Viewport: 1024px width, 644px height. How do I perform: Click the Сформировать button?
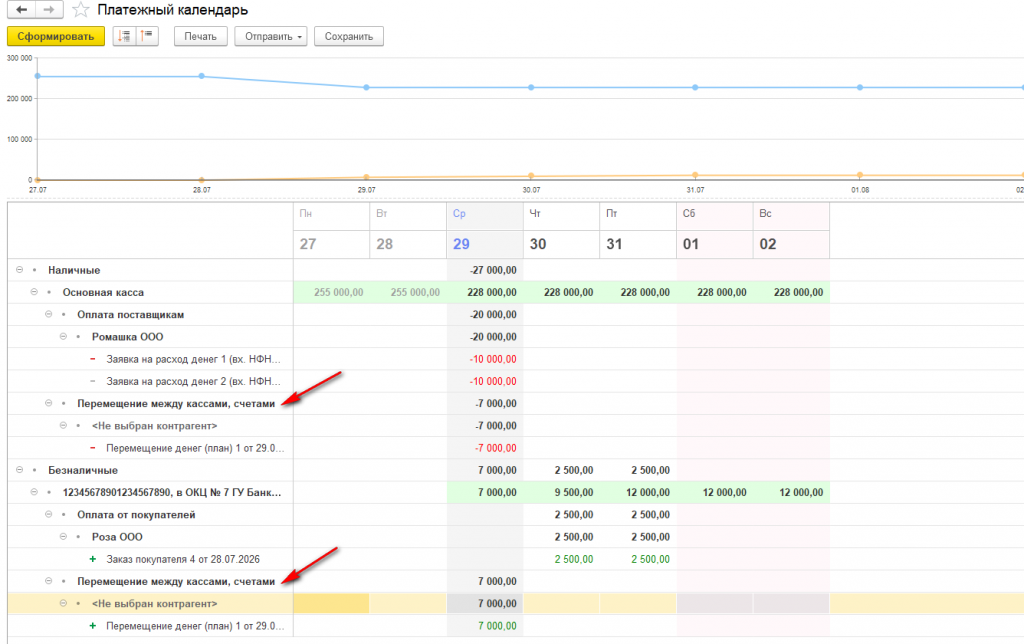[x=56, y=36]
